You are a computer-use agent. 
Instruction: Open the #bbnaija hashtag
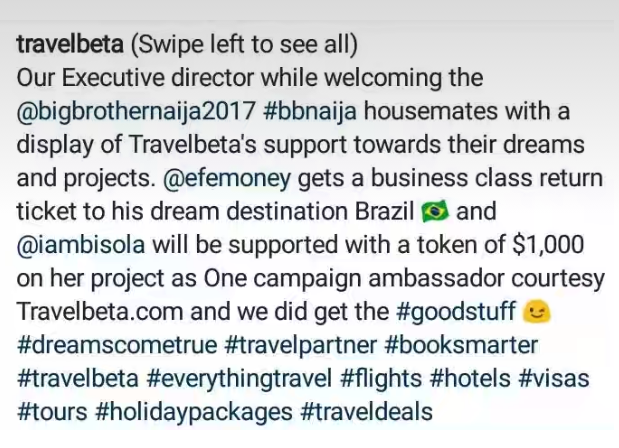coord(310,111)
